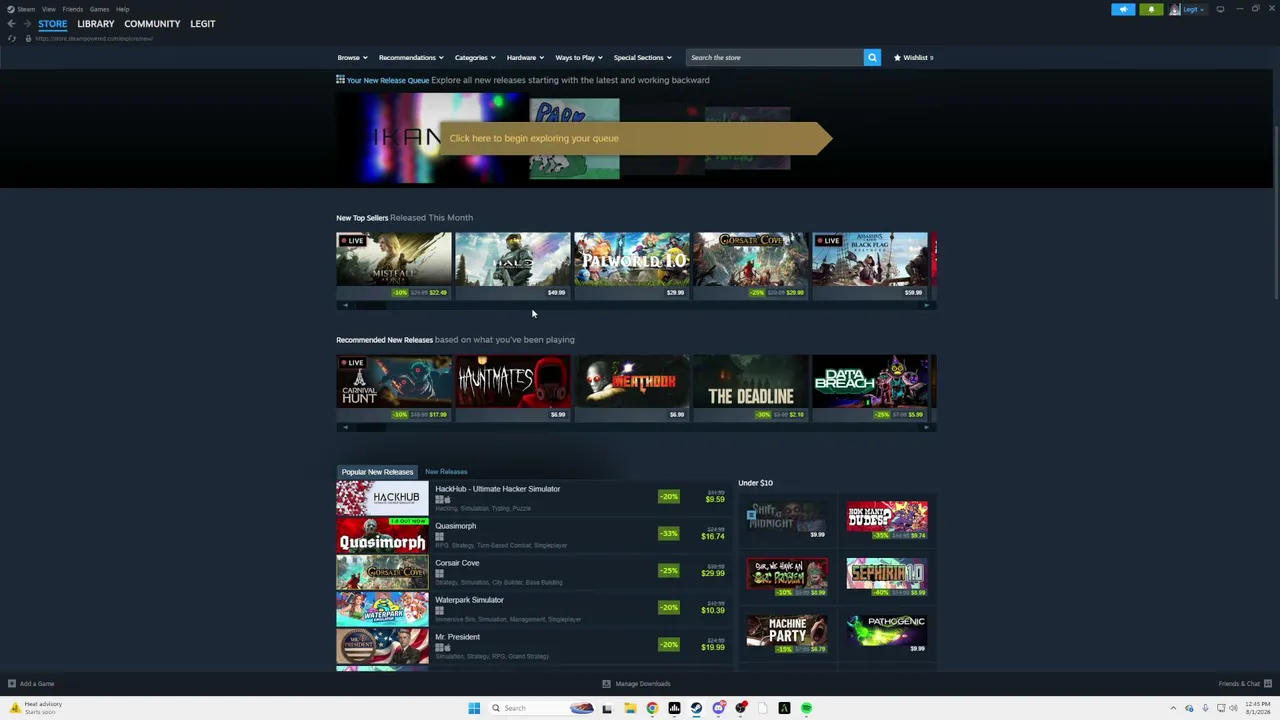Image resolution: width=1280 pixels, height=720 pixels.
Task: Click the Add a Game plus icon
Action: [x=11, y=684]
